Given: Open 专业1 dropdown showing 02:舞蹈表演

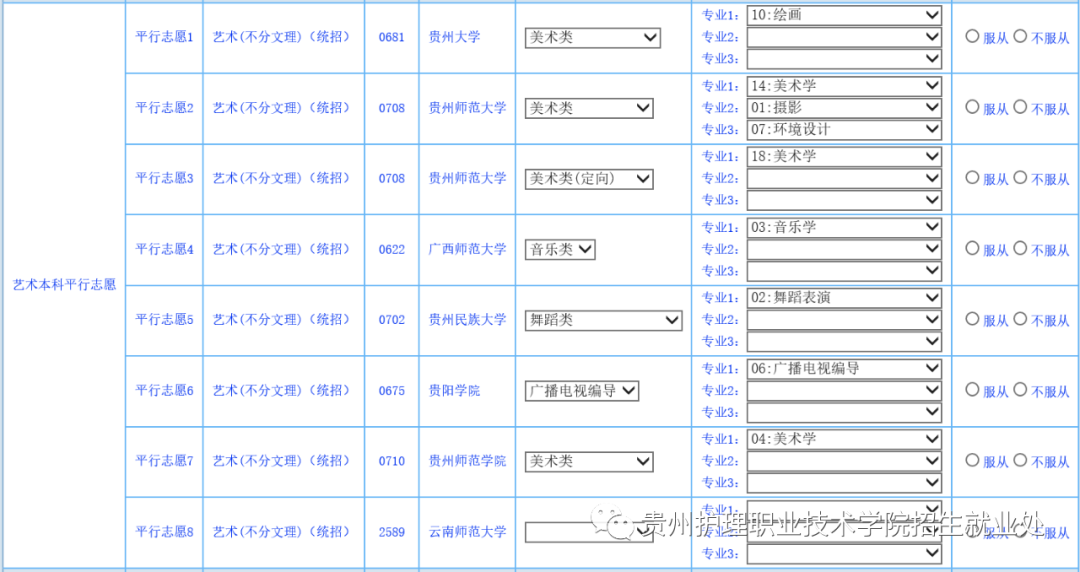Looking at the screenshot, I should (844, 297).
